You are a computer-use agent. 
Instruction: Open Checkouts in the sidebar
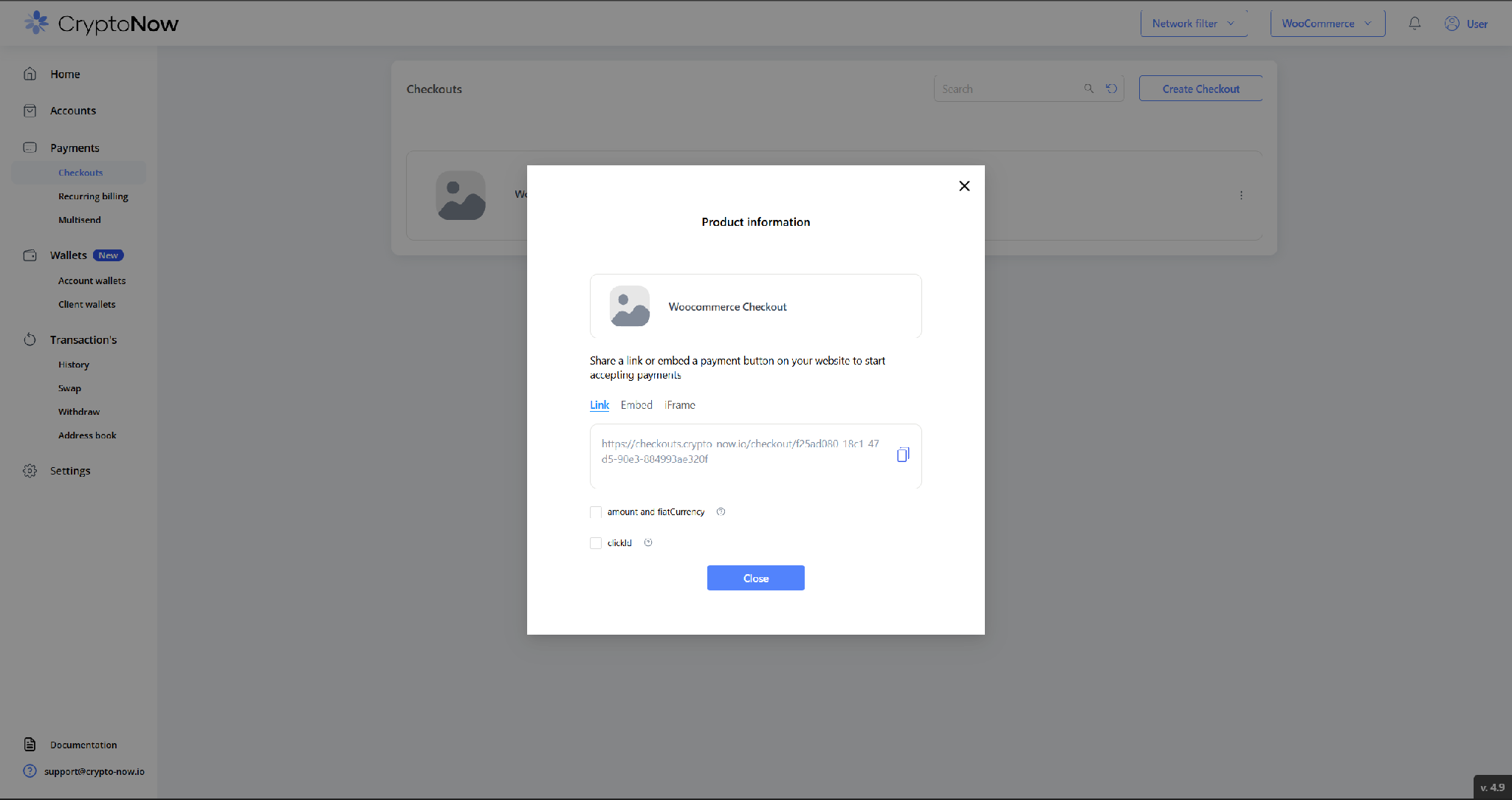[x=80, y=173]
